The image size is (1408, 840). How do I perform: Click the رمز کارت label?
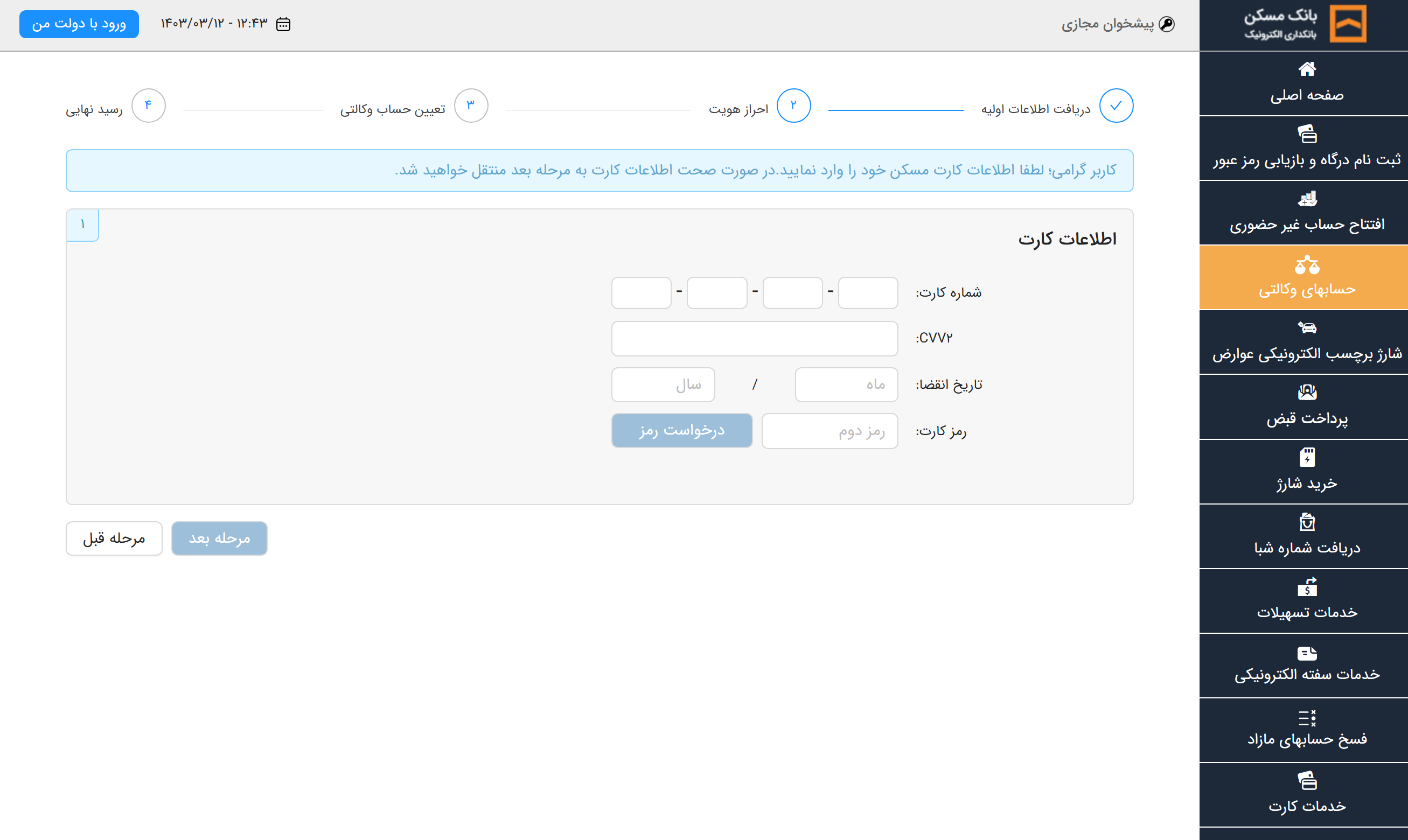(941, 431)
